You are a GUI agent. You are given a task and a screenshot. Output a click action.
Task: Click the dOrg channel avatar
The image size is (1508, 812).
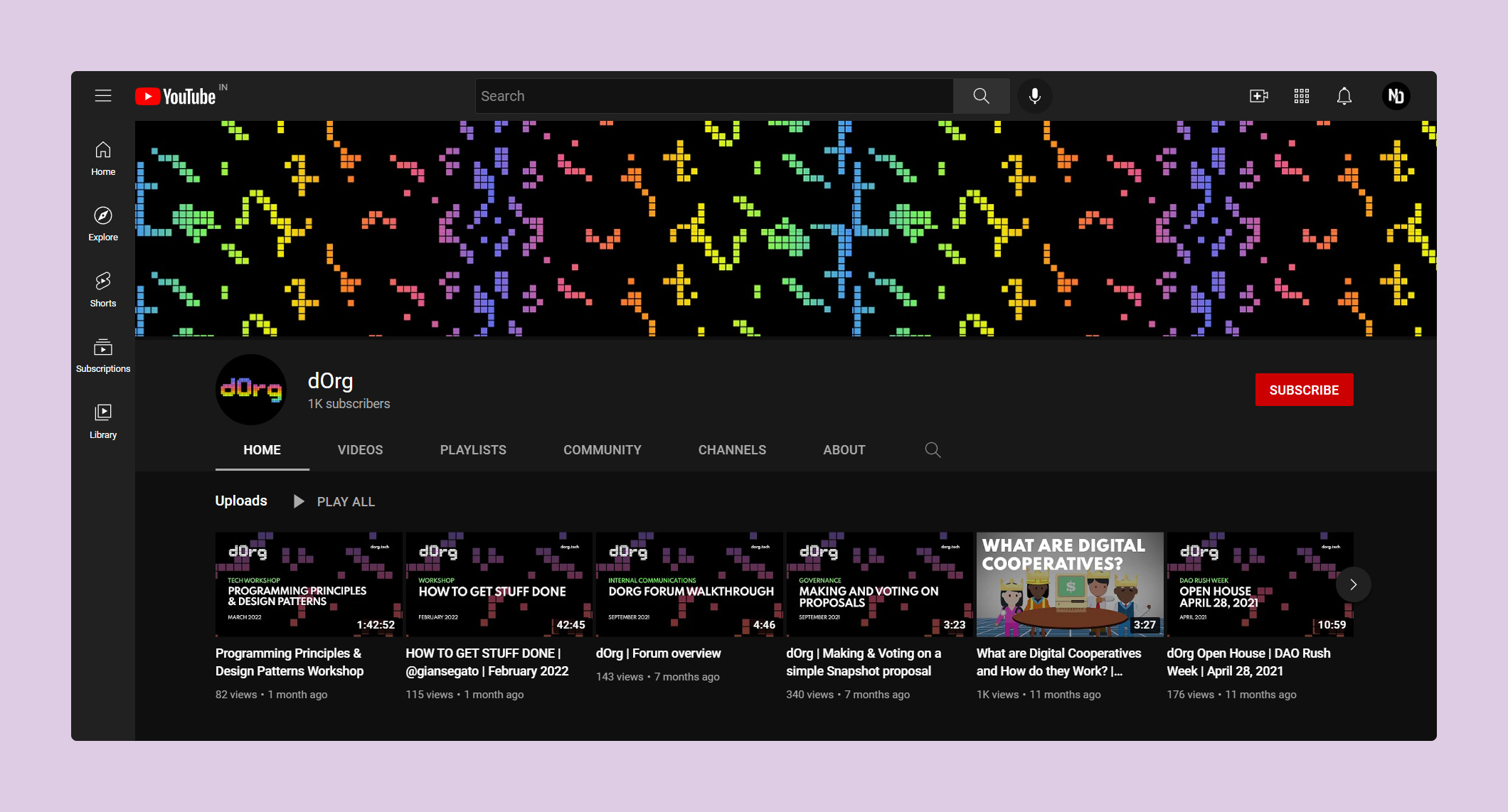click(251, 390)
